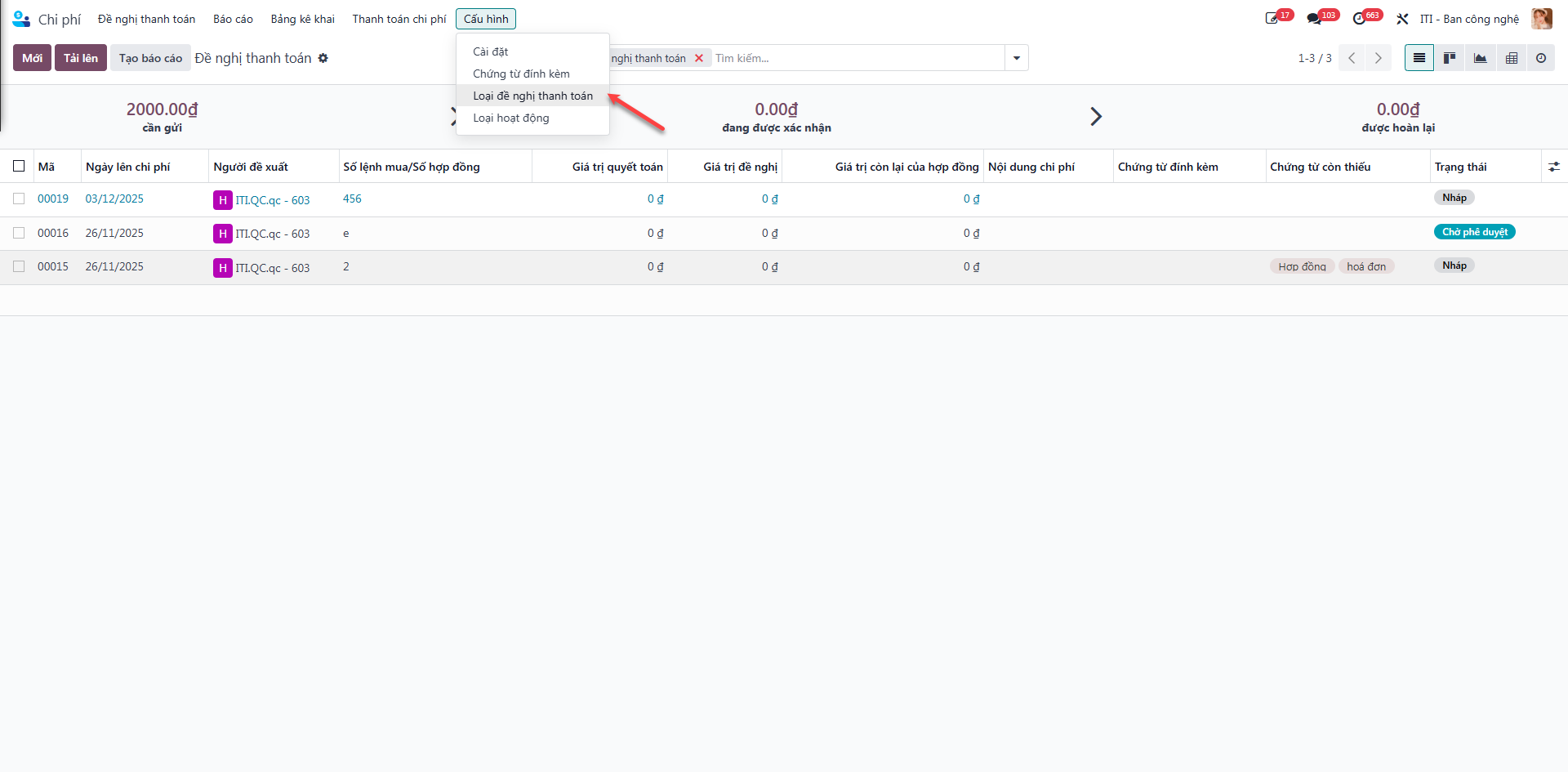Switch to kanban view
The image size is (1568, 772).
click(1450, 58)
